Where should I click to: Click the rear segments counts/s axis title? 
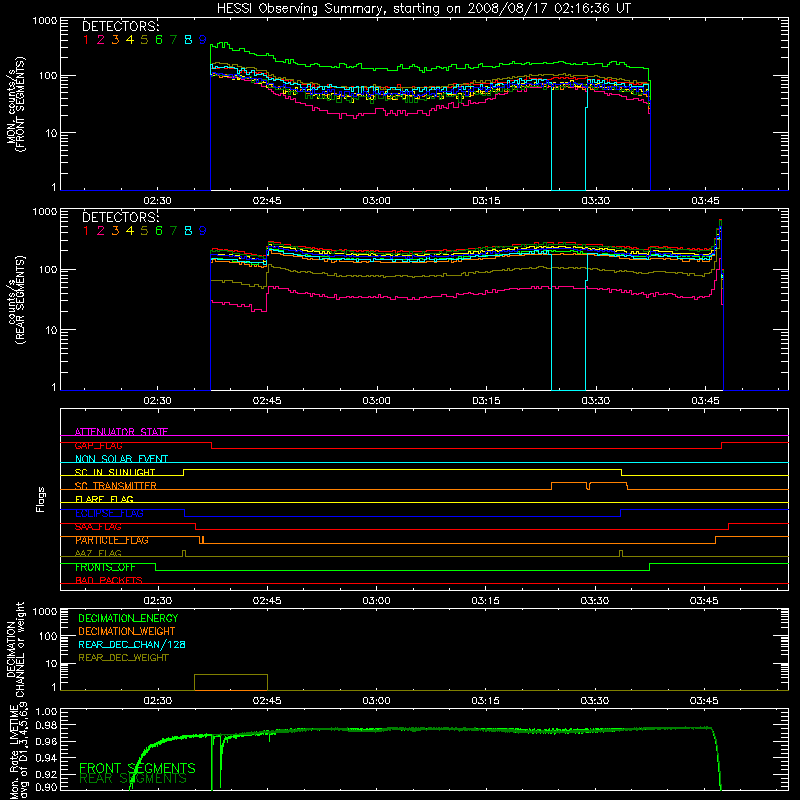[x=16, y=300]
